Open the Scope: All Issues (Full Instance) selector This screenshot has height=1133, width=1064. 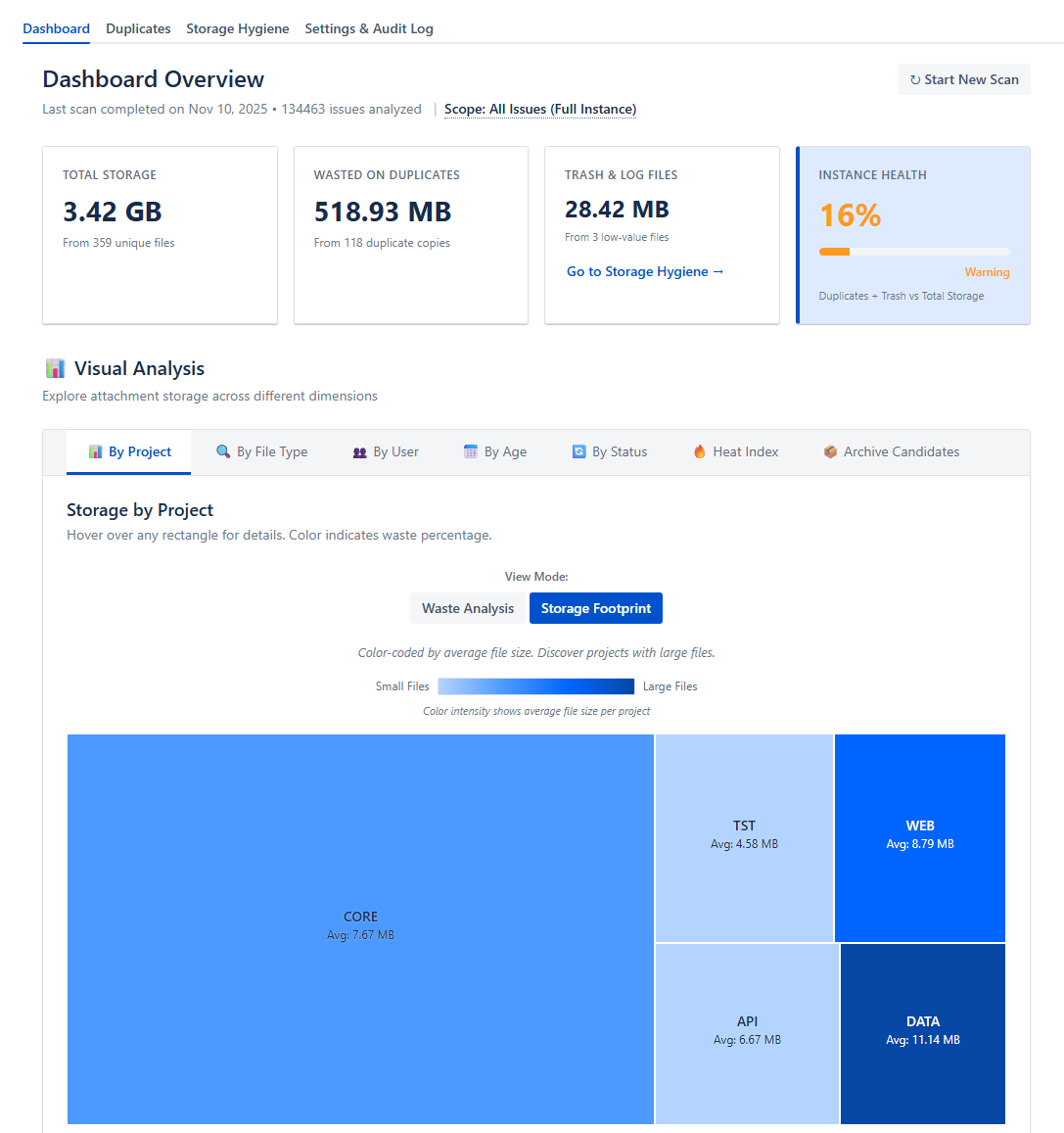(x=539, y=109)
